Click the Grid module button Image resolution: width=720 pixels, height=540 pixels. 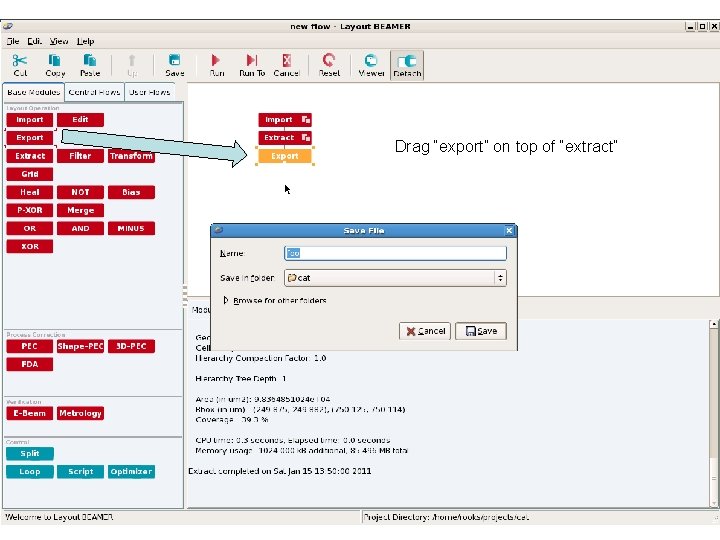(30, 174)
